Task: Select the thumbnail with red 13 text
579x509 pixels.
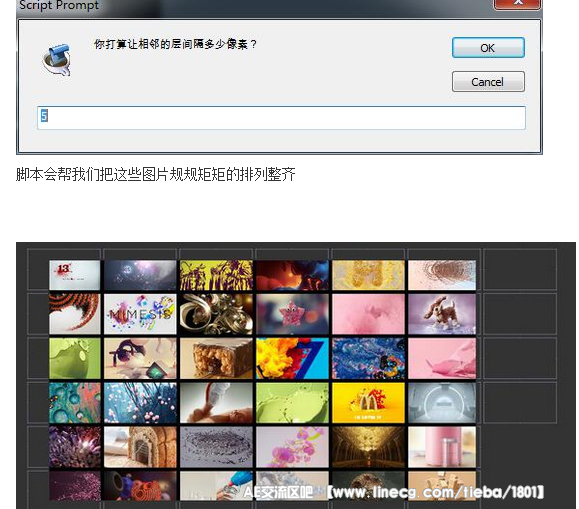Action: [75, 275]
